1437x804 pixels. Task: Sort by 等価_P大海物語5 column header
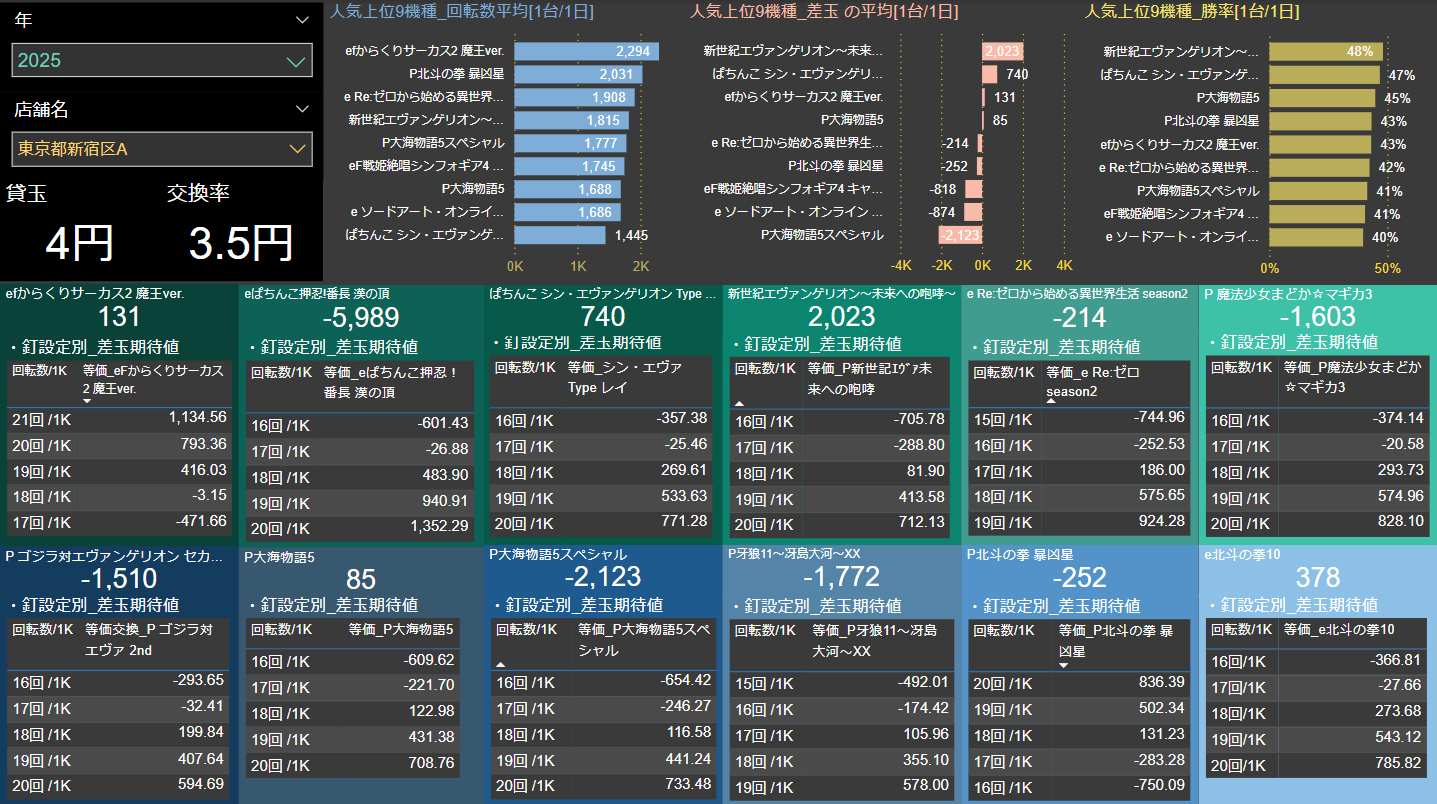click(401, 631)
